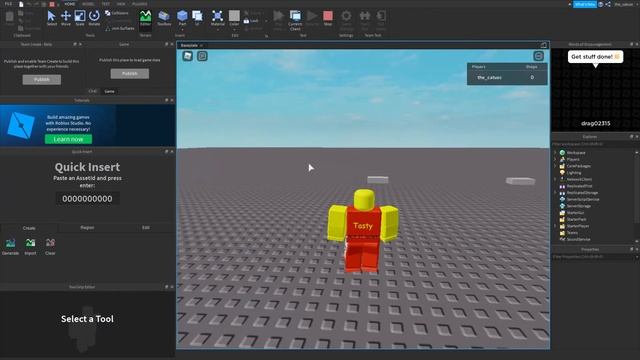Open the in-game chat icon

pyautogui.click(x=202, y=56)
